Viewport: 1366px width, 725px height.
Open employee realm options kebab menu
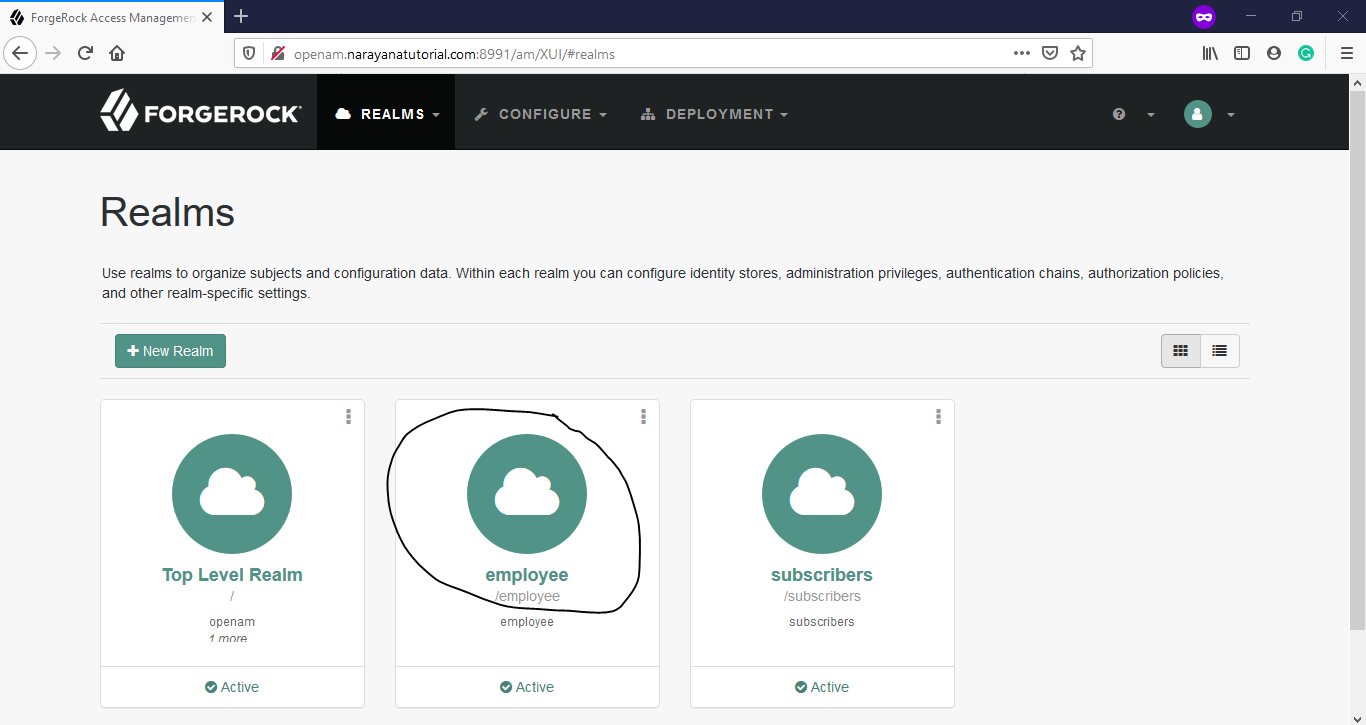click(x=643, y=416)
